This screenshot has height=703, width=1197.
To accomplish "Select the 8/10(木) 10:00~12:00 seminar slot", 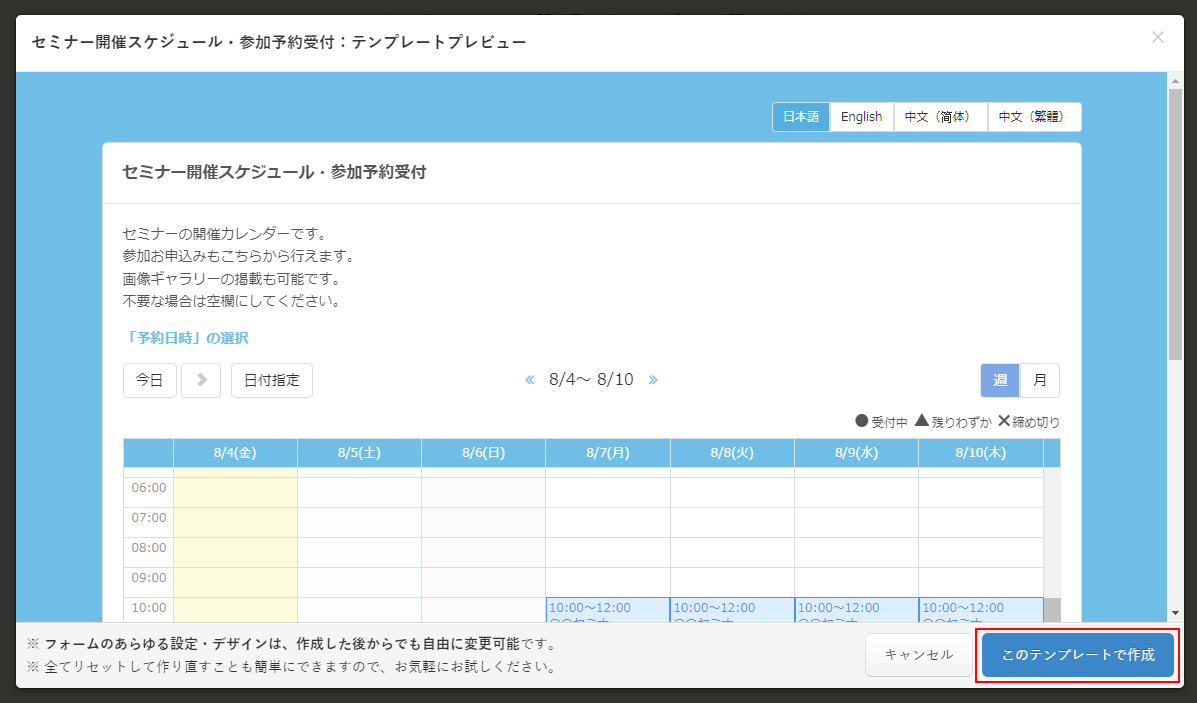I will pos(980,609).
